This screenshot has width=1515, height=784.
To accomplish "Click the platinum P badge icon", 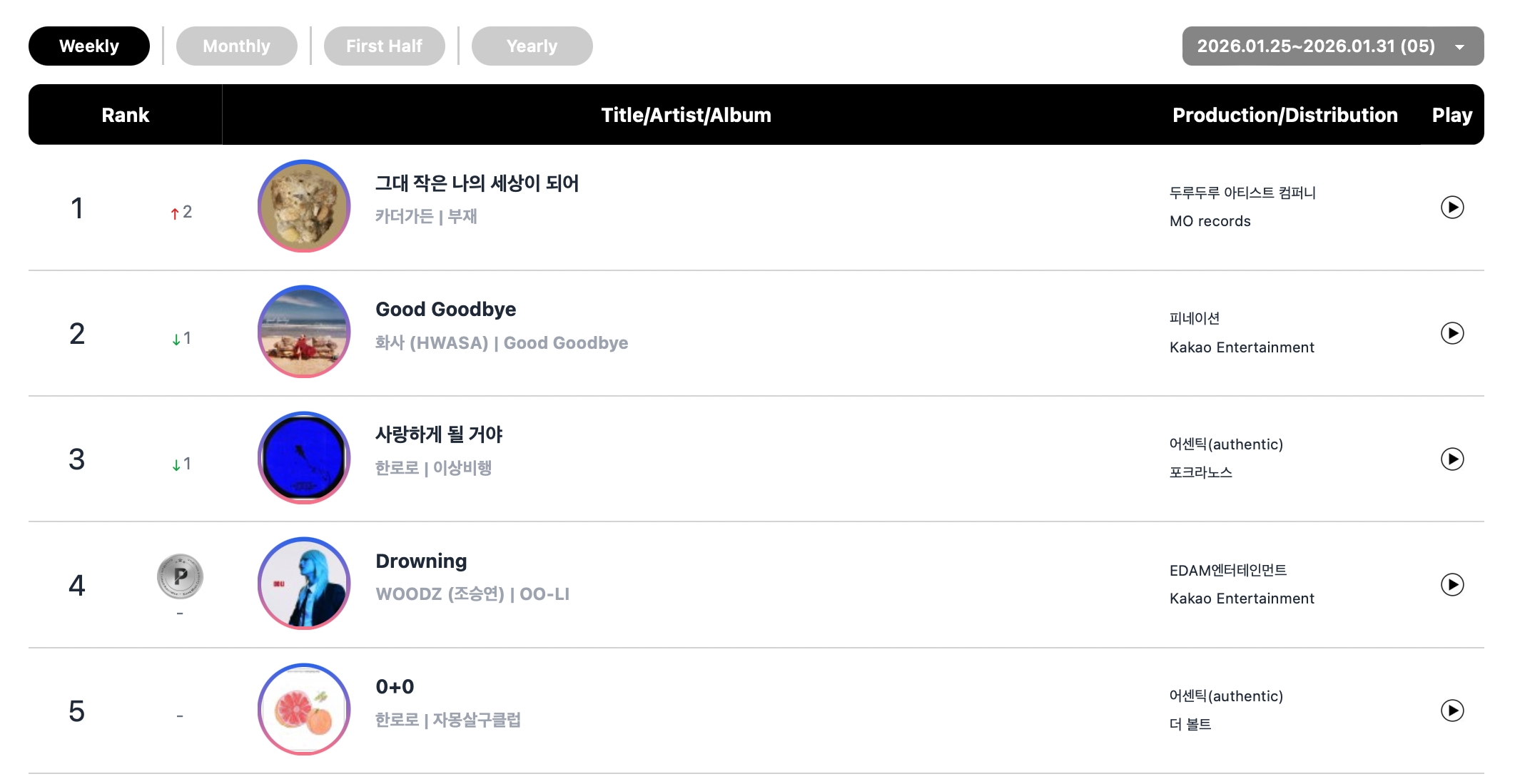I will pos(180,576).
